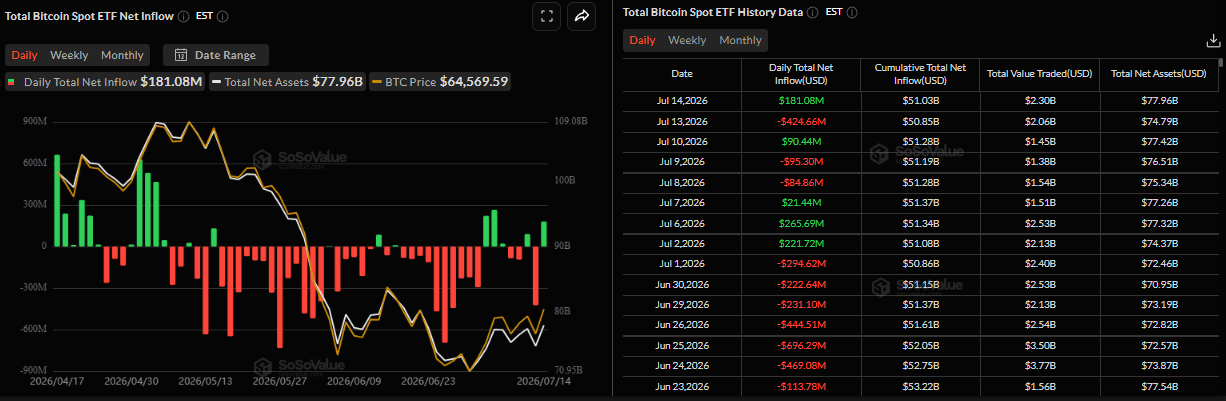Click the Date column header
Image resolution: width=1226 pixels, height=401 pixels.
point(681,74)
